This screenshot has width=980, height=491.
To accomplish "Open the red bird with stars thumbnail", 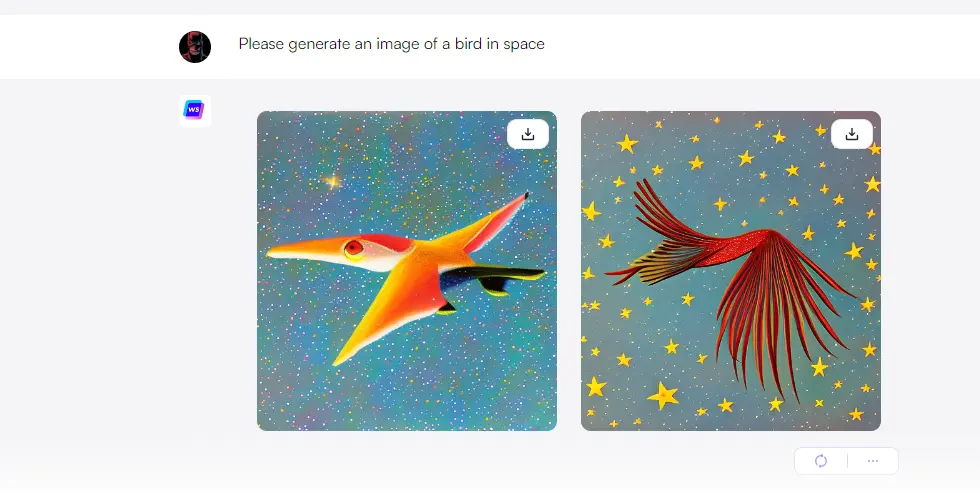I will click(731, 270).
